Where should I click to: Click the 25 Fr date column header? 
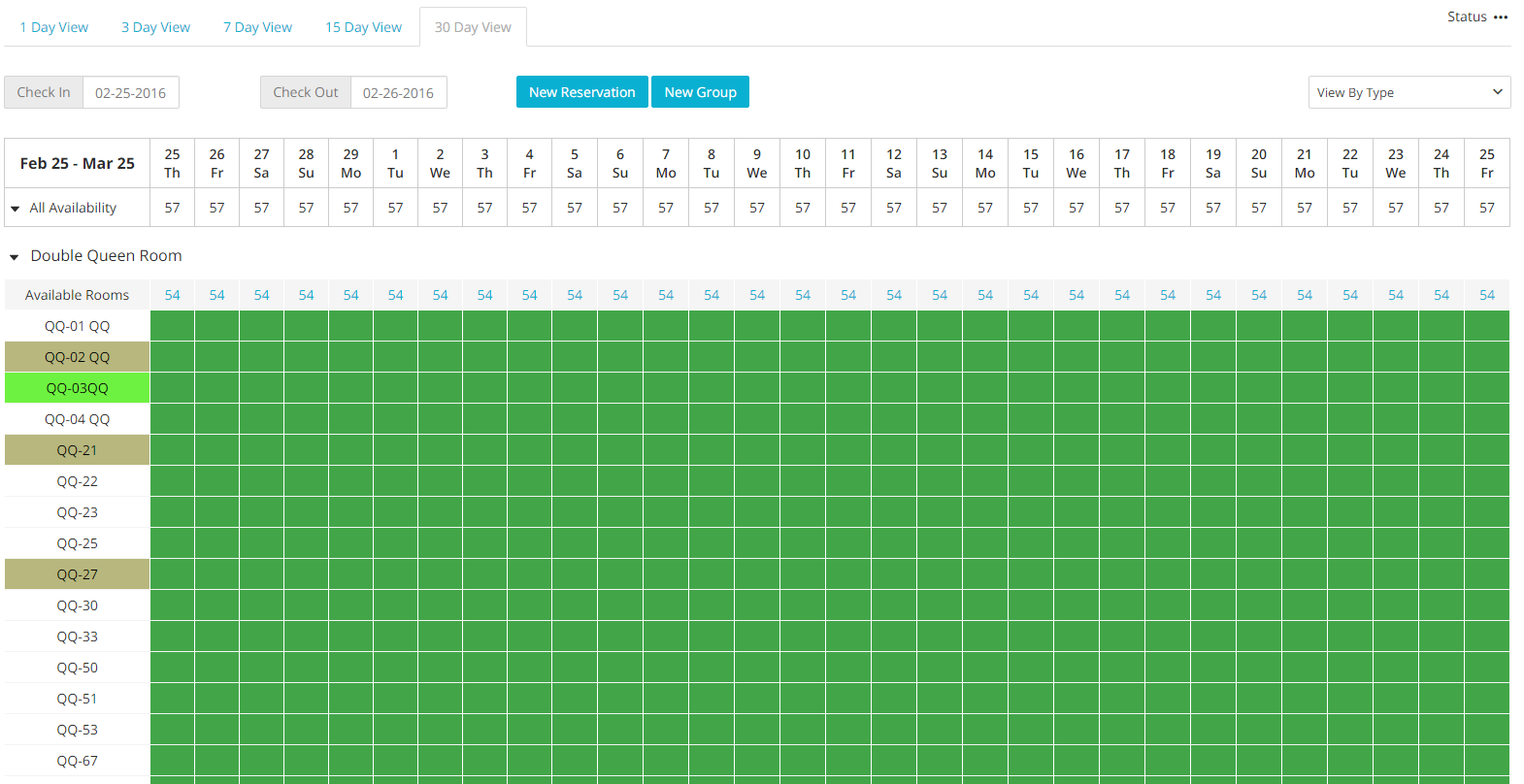coord(1487,163)
